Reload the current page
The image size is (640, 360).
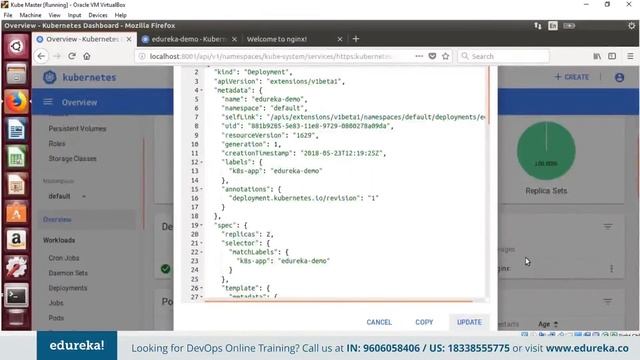click(72, 56)
